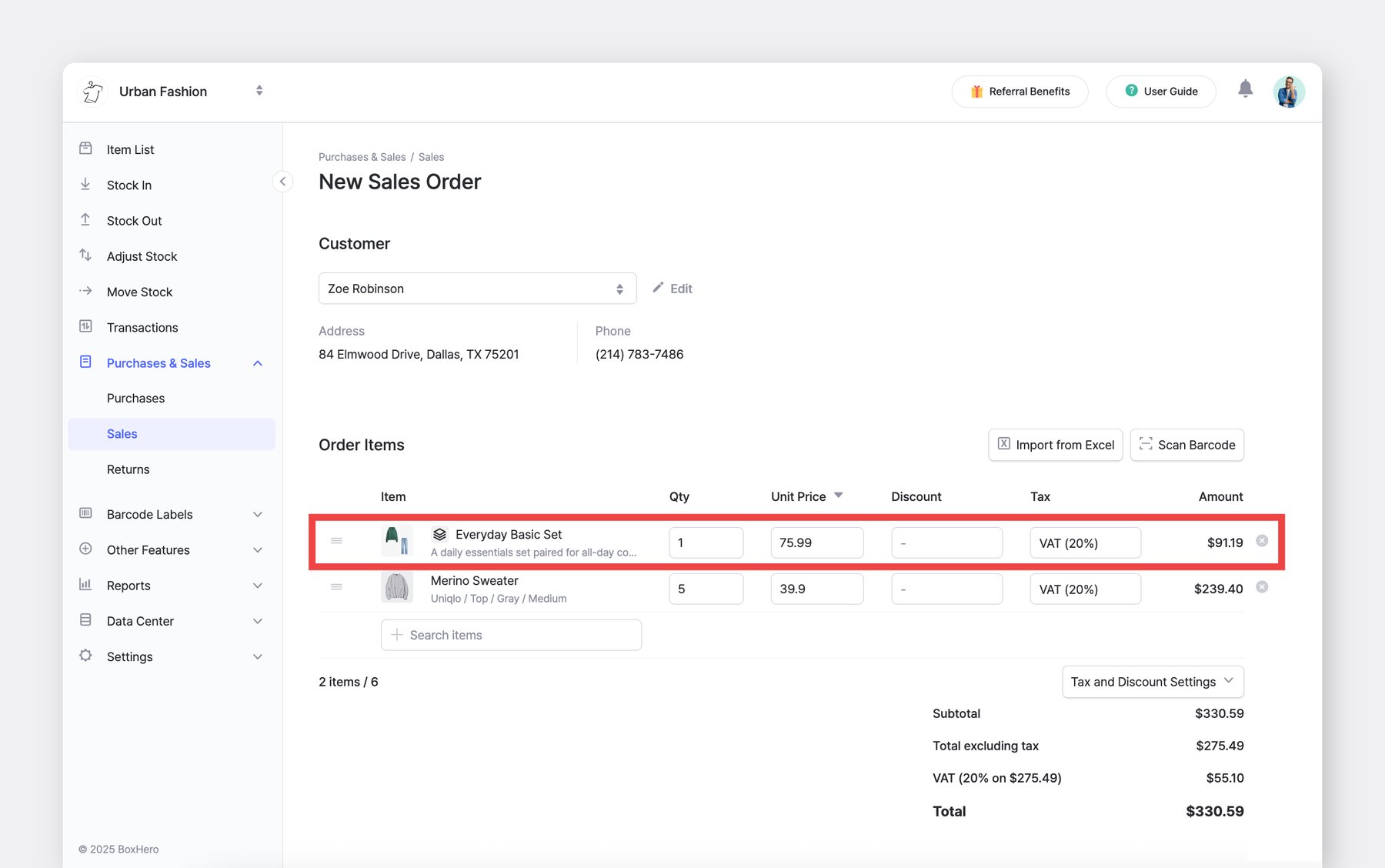Remove the Everyday Basic Set line item
The width and height of the screenshot is (1385, 868).
(1262, 541)
